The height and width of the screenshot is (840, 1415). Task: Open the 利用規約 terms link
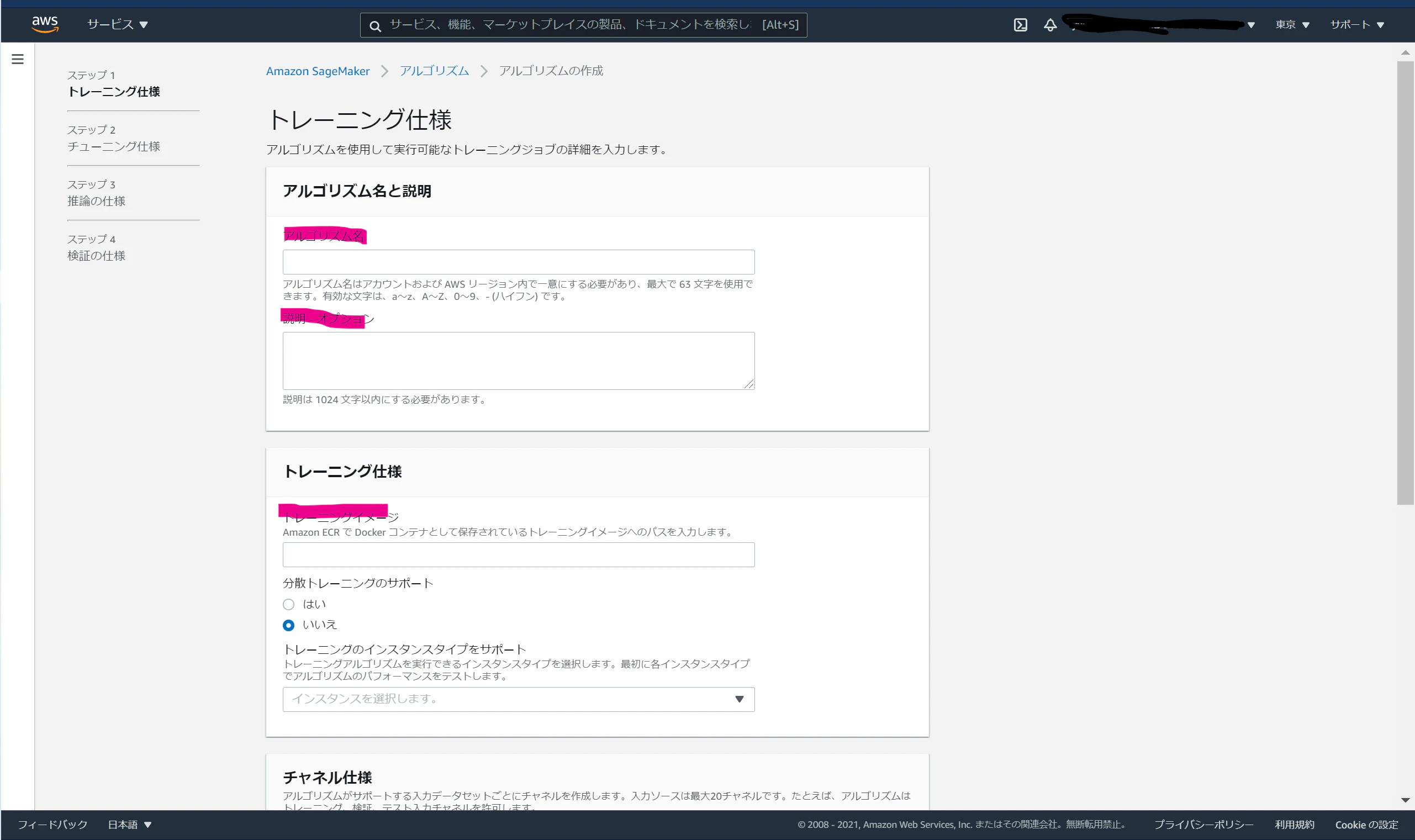coord(1294,825)
